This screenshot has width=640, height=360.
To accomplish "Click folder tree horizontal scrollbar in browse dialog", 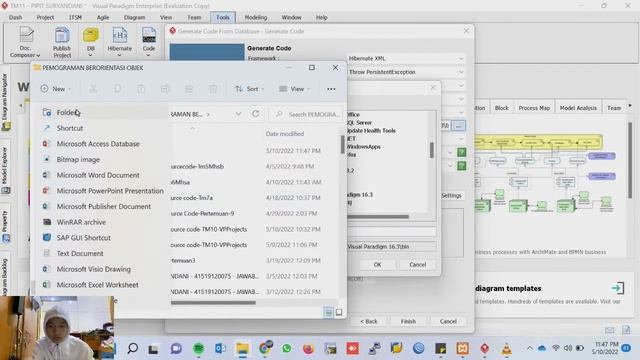I will 378,217.
